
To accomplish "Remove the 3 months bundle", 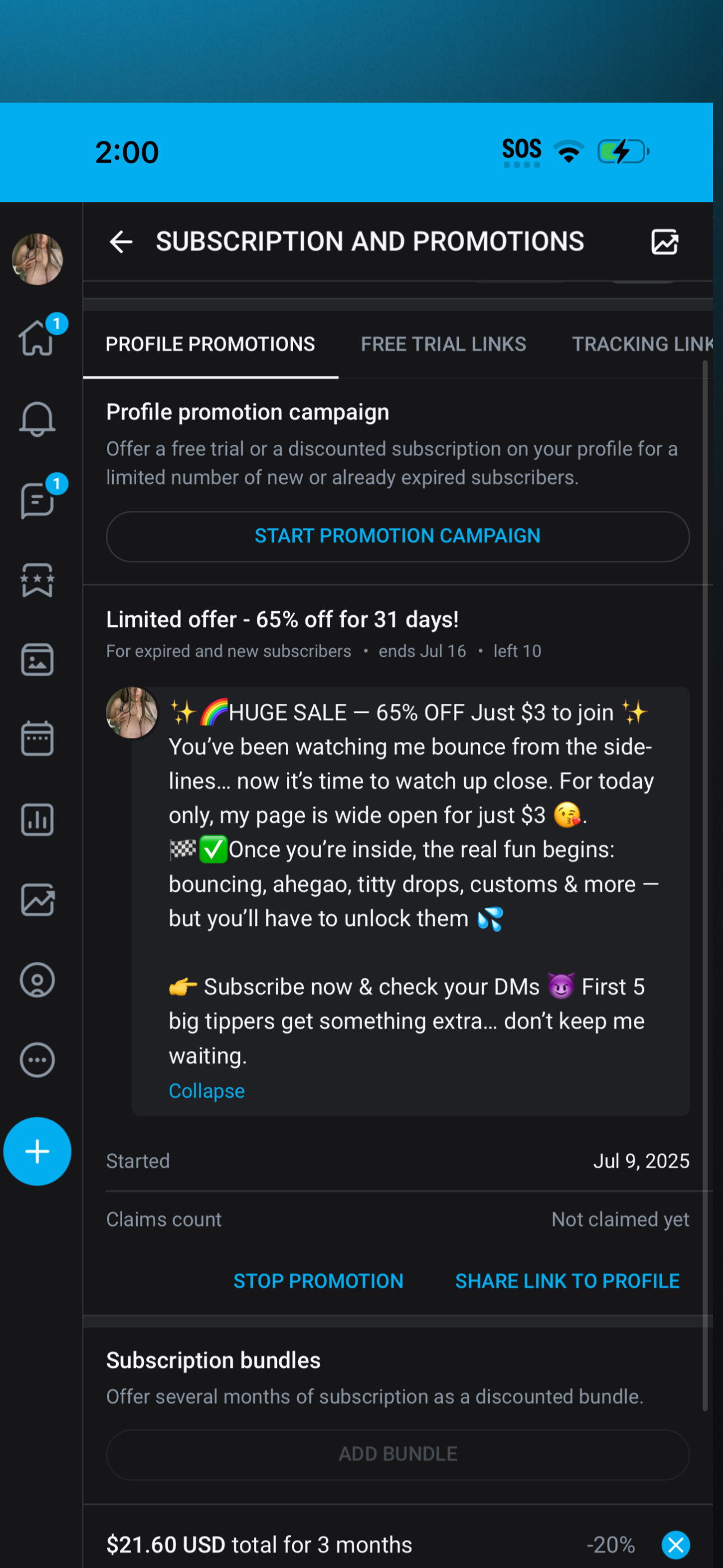I will click(x=675, y=1544).
